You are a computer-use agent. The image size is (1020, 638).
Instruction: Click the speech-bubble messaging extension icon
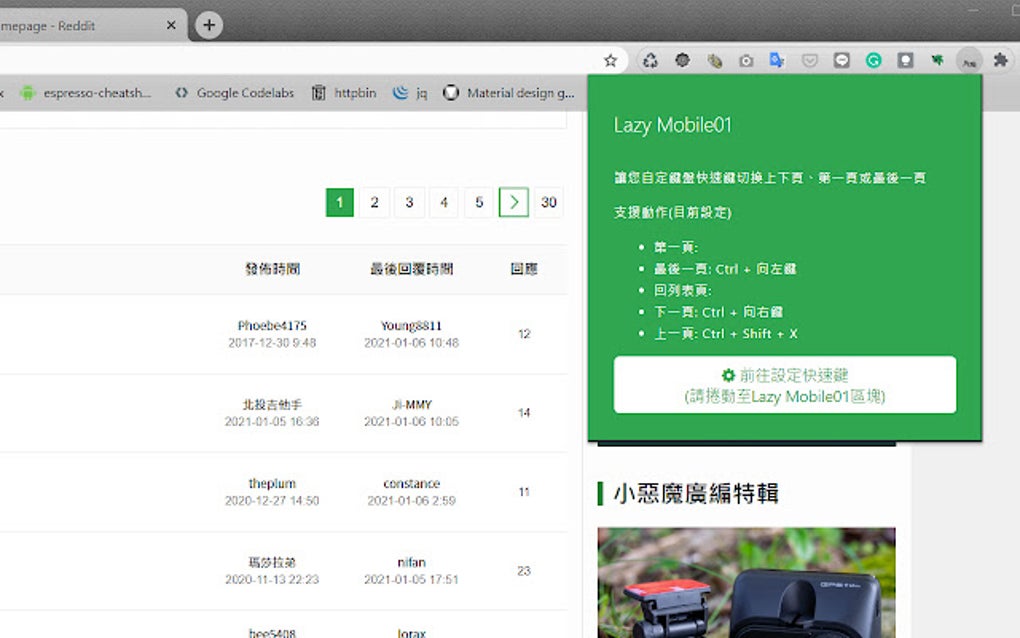(x=843, y=60)
